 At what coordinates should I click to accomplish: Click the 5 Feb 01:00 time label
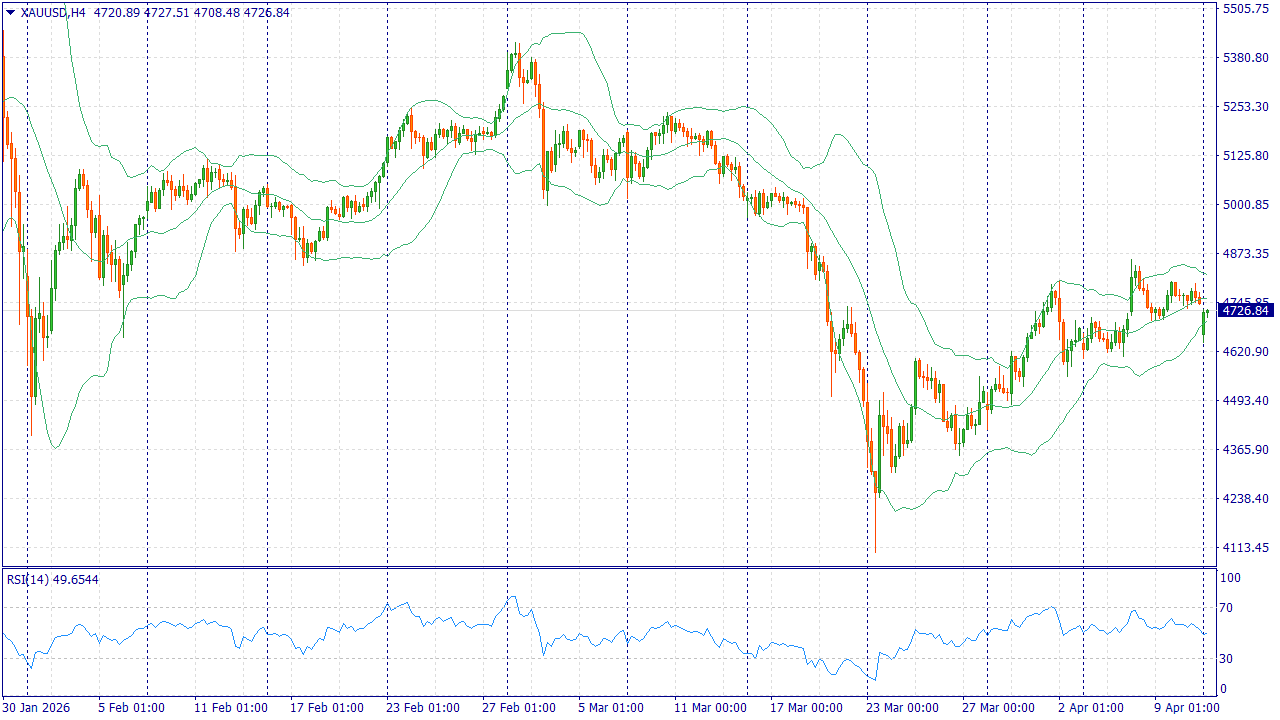pos(131,707)
